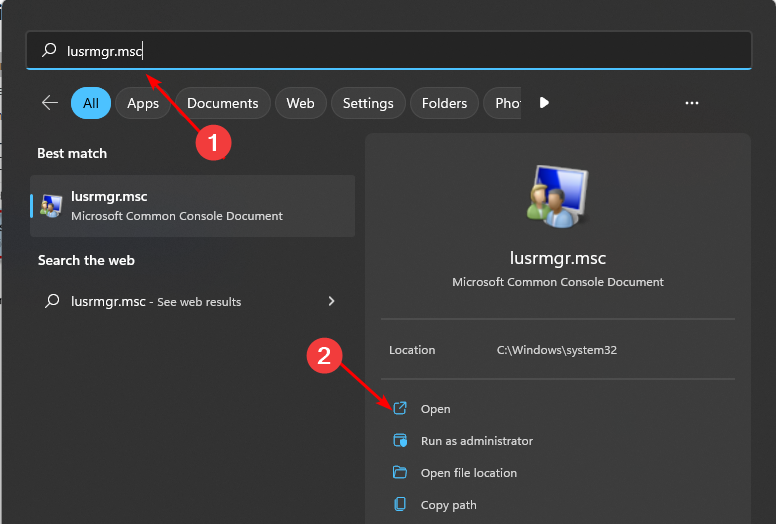Choose Run as administrator

point(477,441)
